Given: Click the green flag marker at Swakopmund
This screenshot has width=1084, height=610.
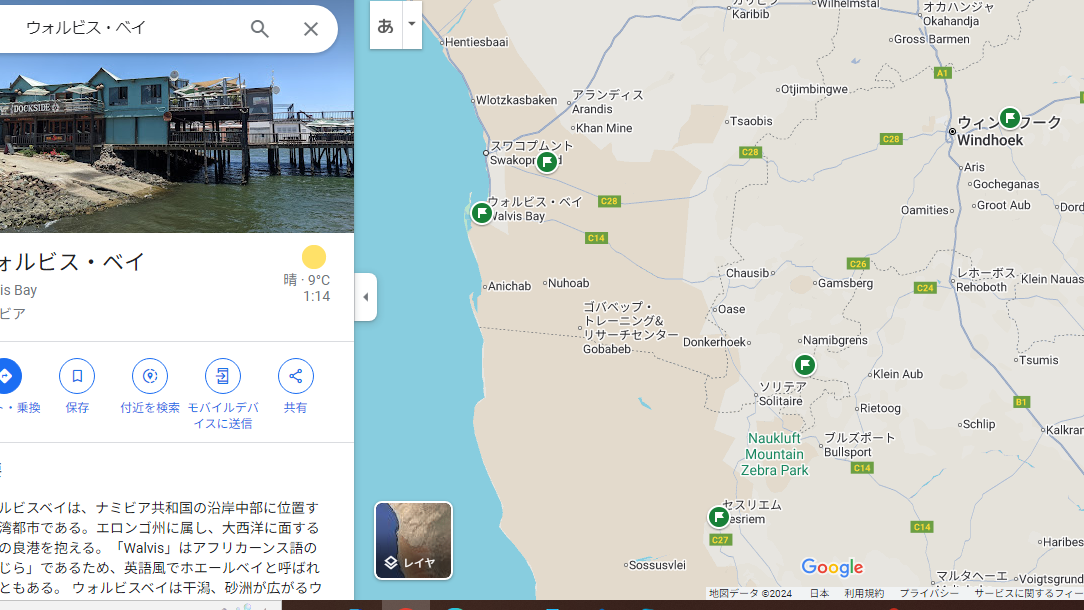Looking at the screenshot, I should [546, 162].
